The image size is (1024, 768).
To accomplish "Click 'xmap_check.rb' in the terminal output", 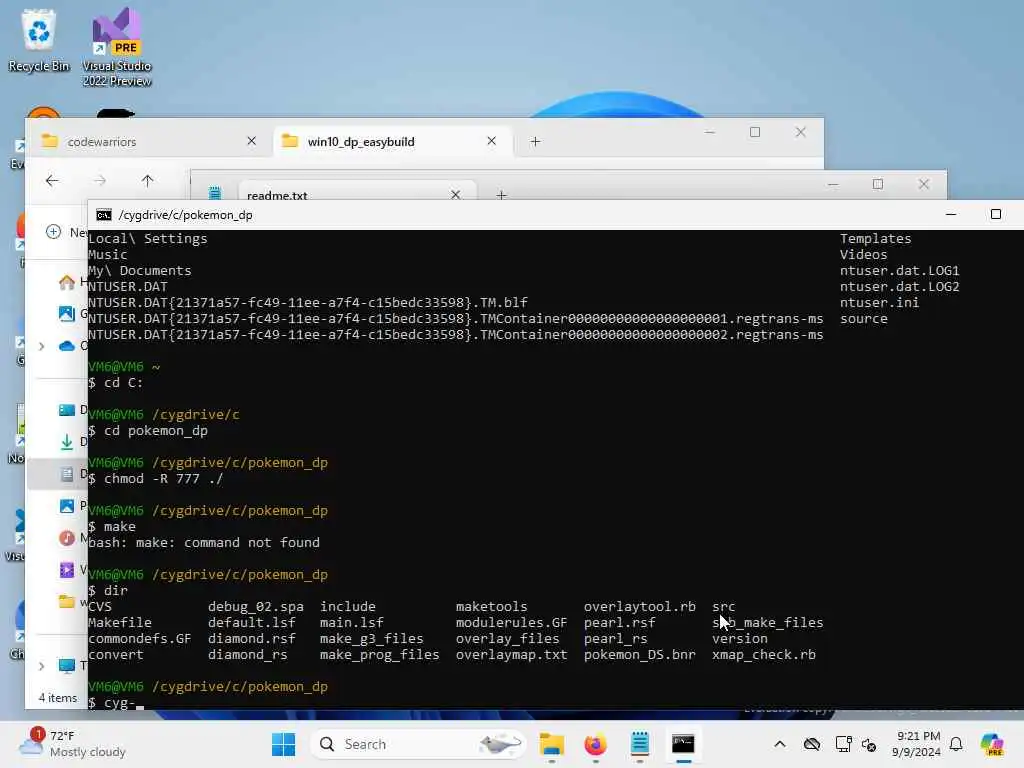I will [763, 654].
